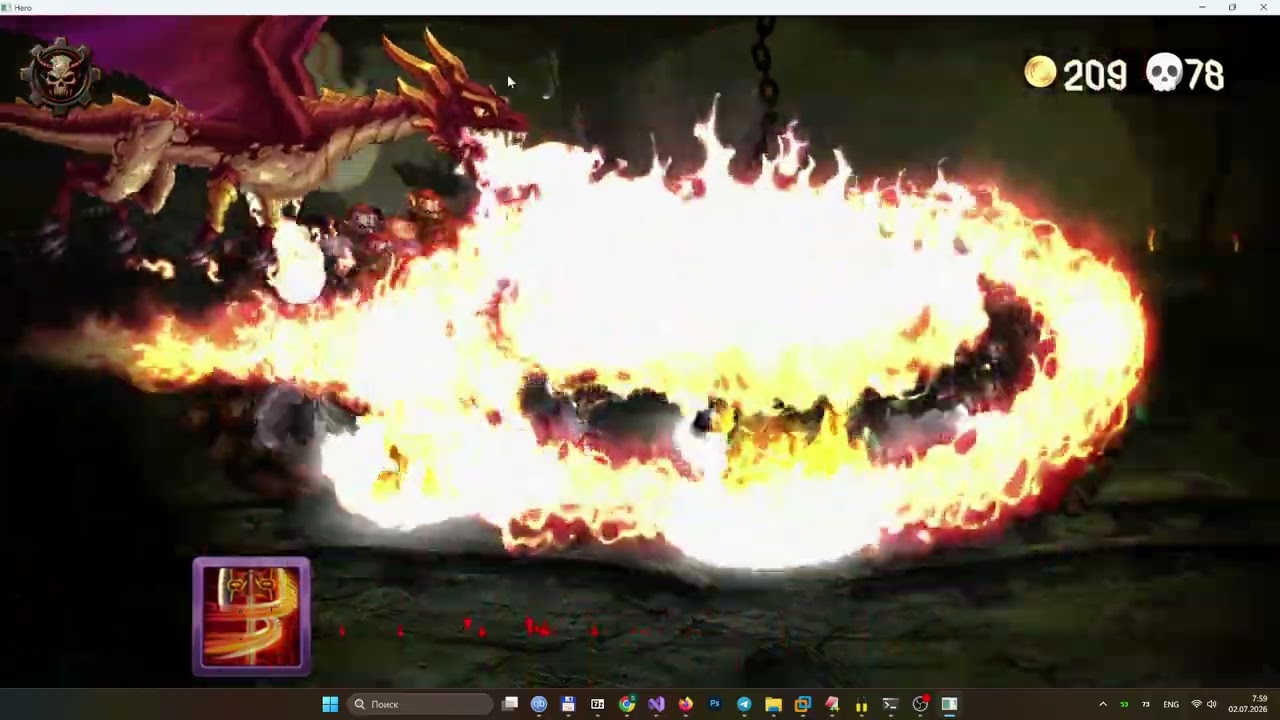Open the Task View taskbar icon
The width and height of the screenshot is (1280, 720).
coord(510,704)
